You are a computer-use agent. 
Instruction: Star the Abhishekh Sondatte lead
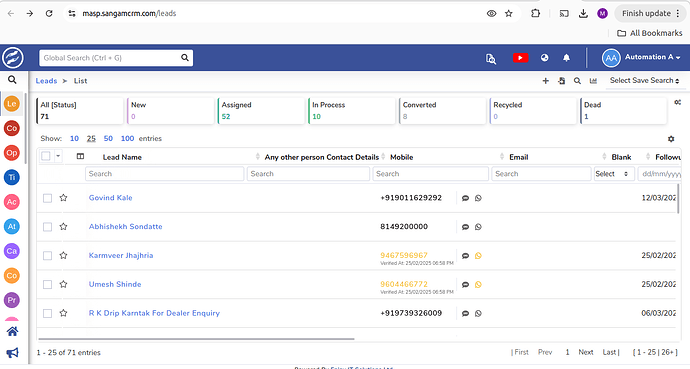point(63,227)
